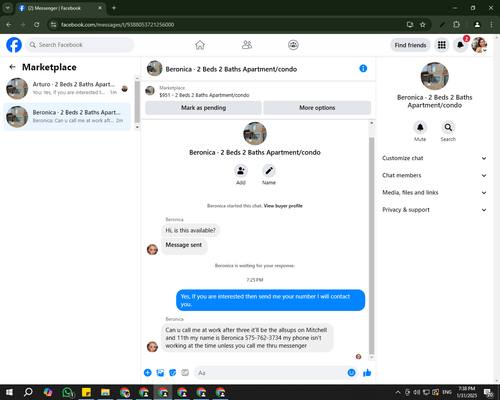This screenshot has height=400, width=500.
Task: Go to the Home feed icon
Action: [x=200, y=45]
